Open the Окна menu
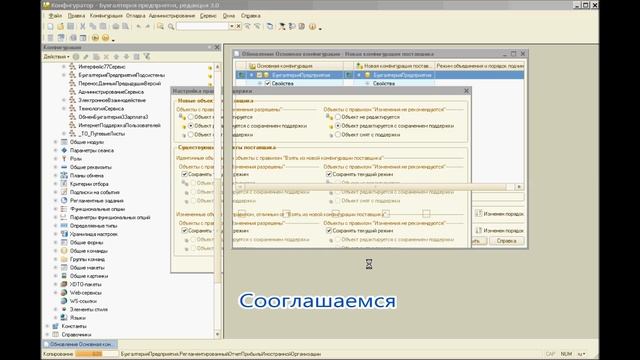The image size is (640, 360). [229, 16]
